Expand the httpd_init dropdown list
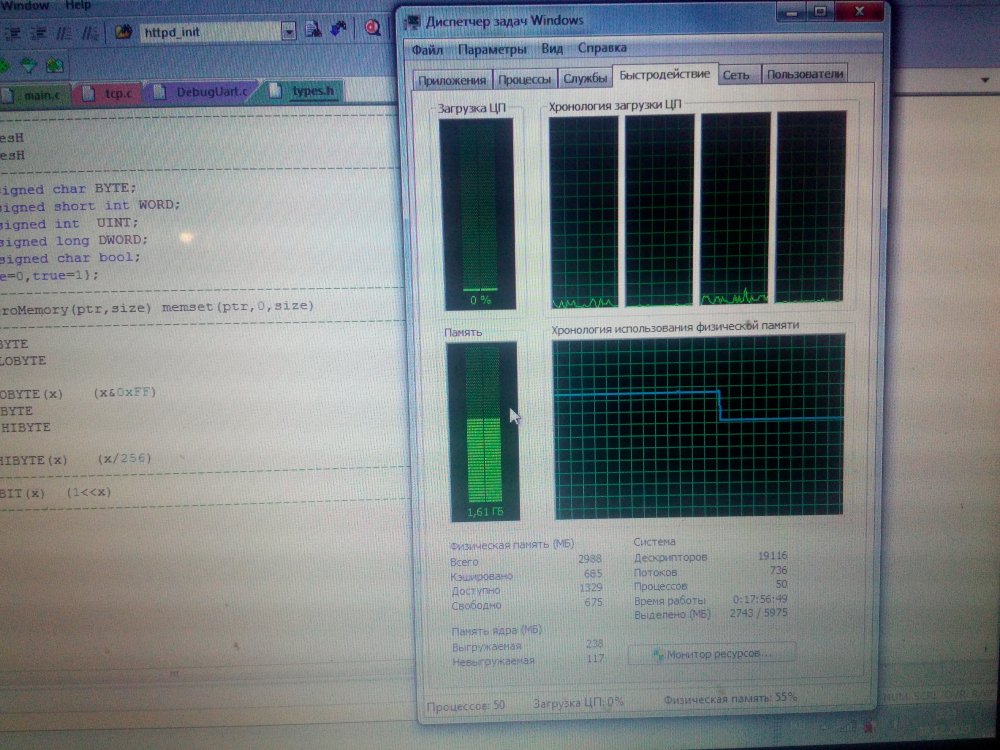Screen dimensions: 1000x750 [x=288, y=31]
